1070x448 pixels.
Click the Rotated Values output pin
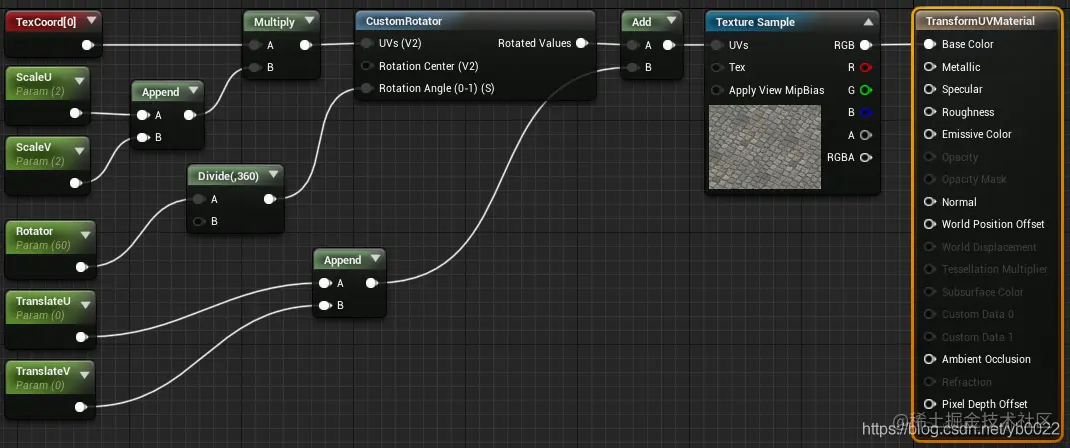(581, 43)
